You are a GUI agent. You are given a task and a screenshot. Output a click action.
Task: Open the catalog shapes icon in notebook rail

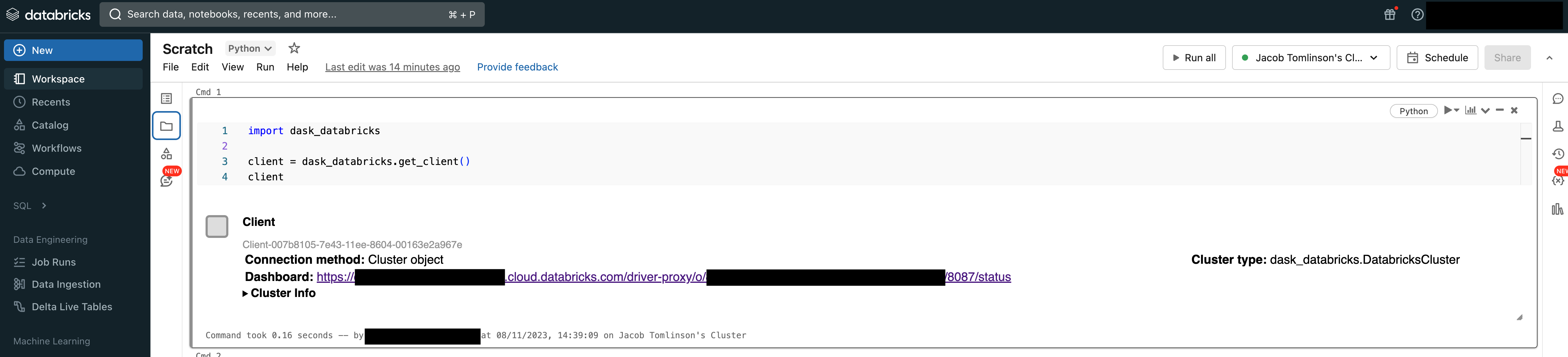click(x=166, y=154)
